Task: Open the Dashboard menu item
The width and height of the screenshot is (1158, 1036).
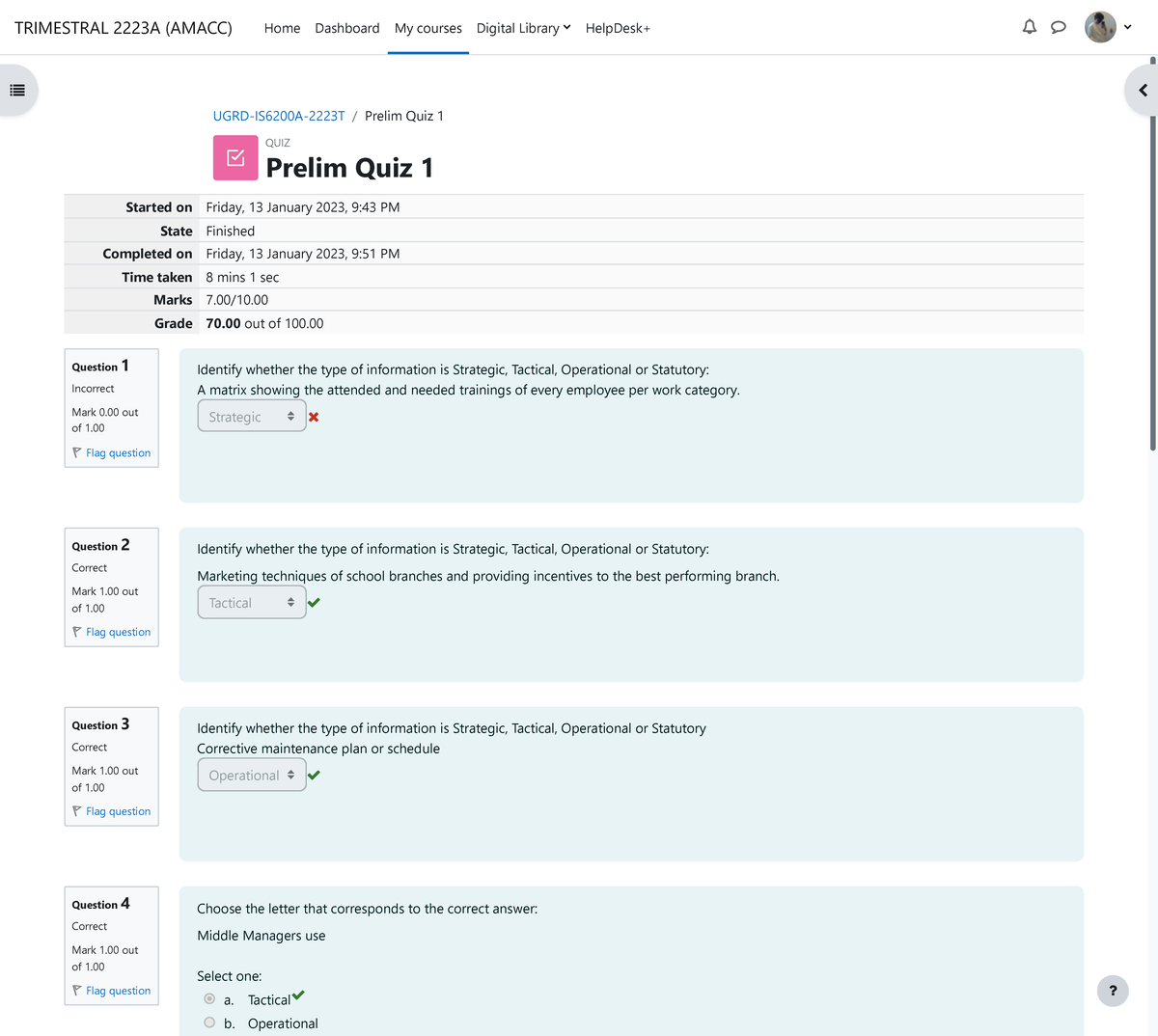Action: (346, 28)
